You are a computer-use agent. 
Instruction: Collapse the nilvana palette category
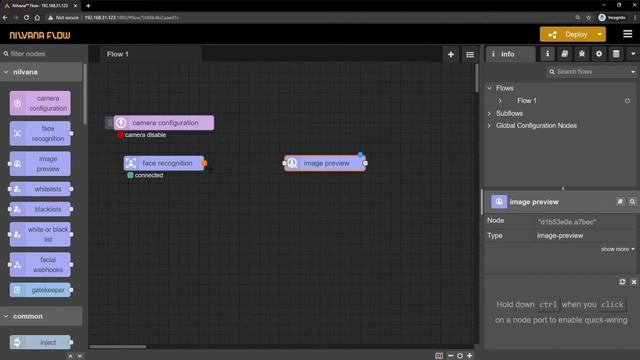(x=41, y=72)
